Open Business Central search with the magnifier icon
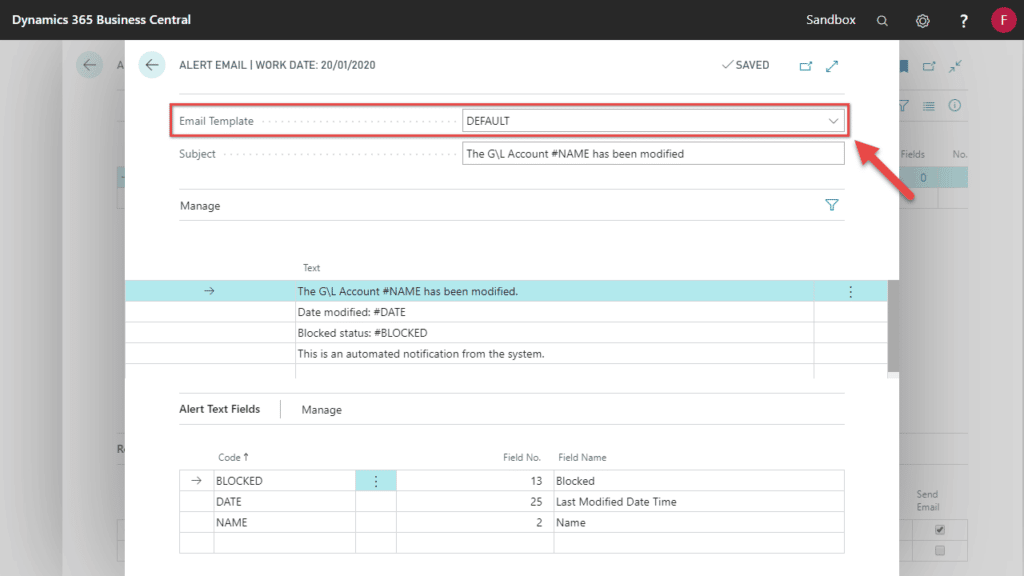This screenshot has width=1024, height=576. tap(882, 20)
